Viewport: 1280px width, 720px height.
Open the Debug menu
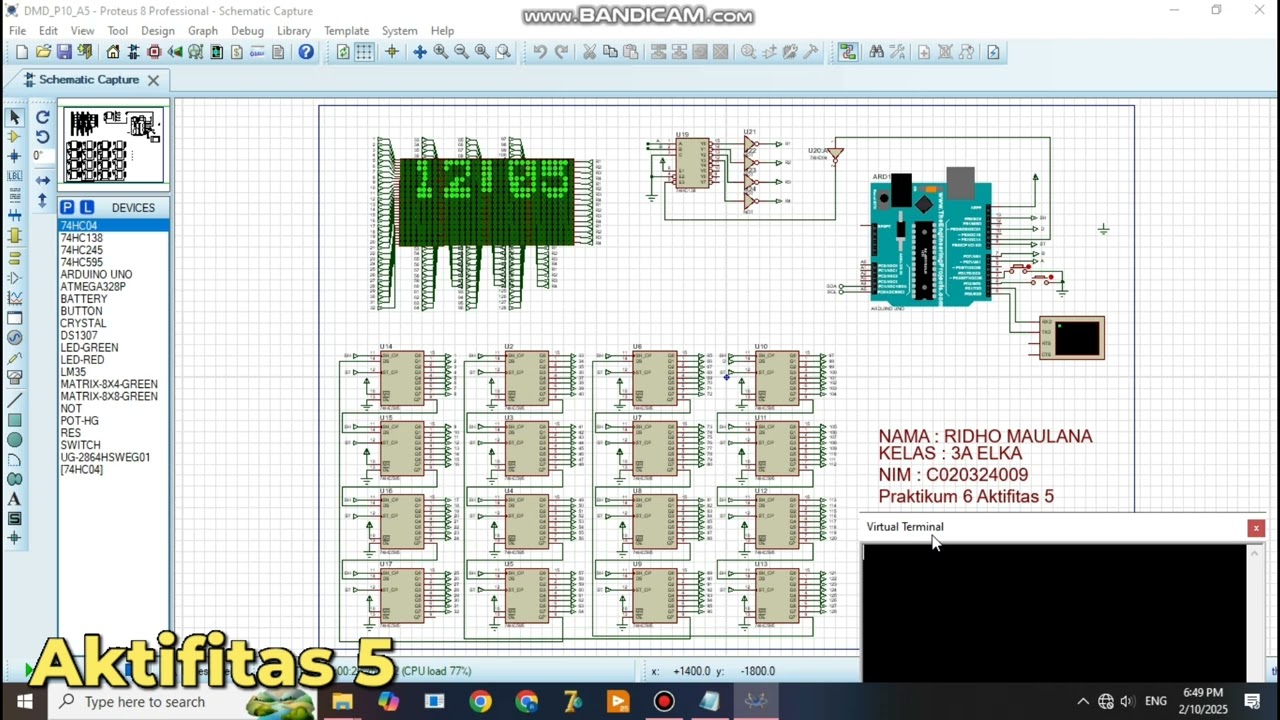pyautogui.click(x=247, y=31)
